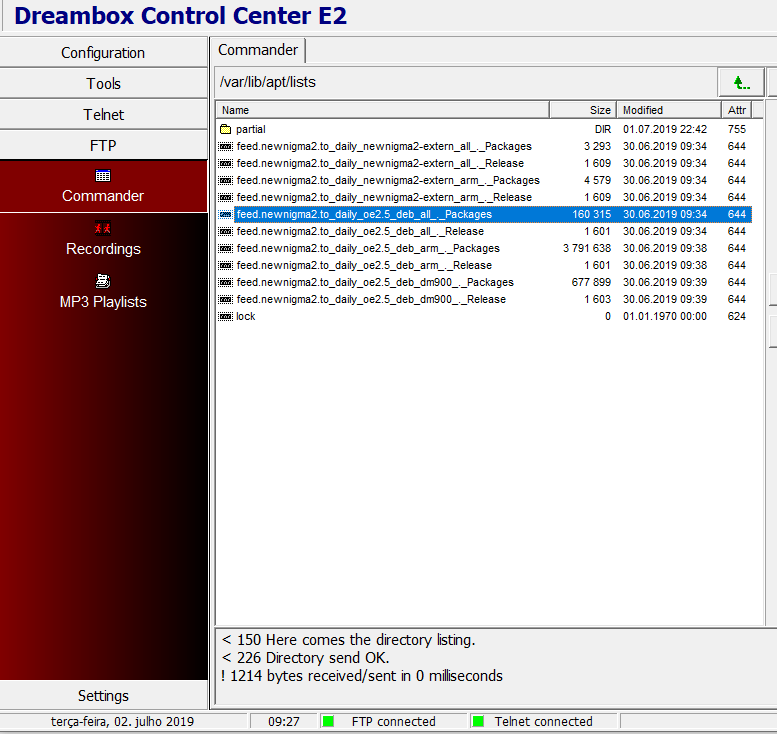Image resolution: width=777 pixels, height=734 pixels.
Task: Switch to the Commander tab
Action: [258, 50]
